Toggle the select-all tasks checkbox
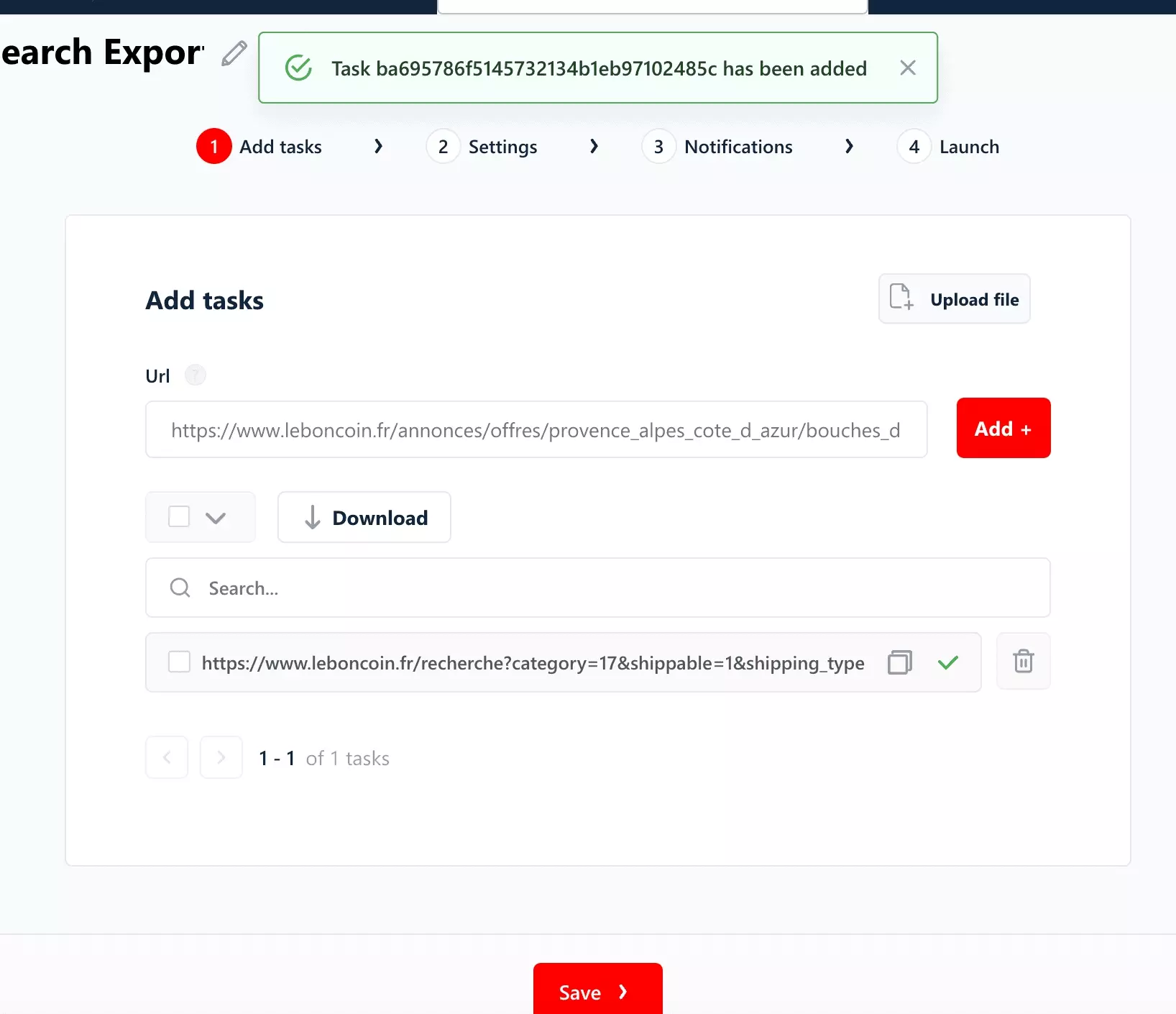Screen dimensions: 1176x1014 [179, 517]
